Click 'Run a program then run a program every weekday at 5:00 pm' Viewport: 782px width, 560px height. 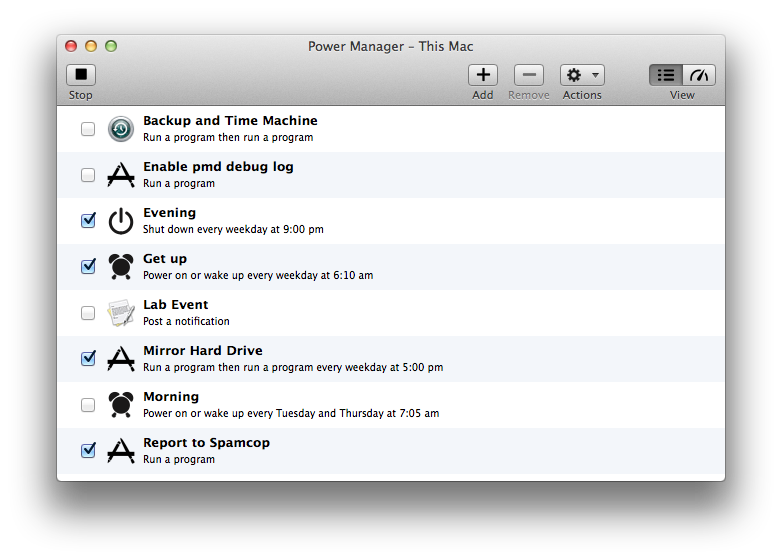pyautogui.click(x=293, y=368)
